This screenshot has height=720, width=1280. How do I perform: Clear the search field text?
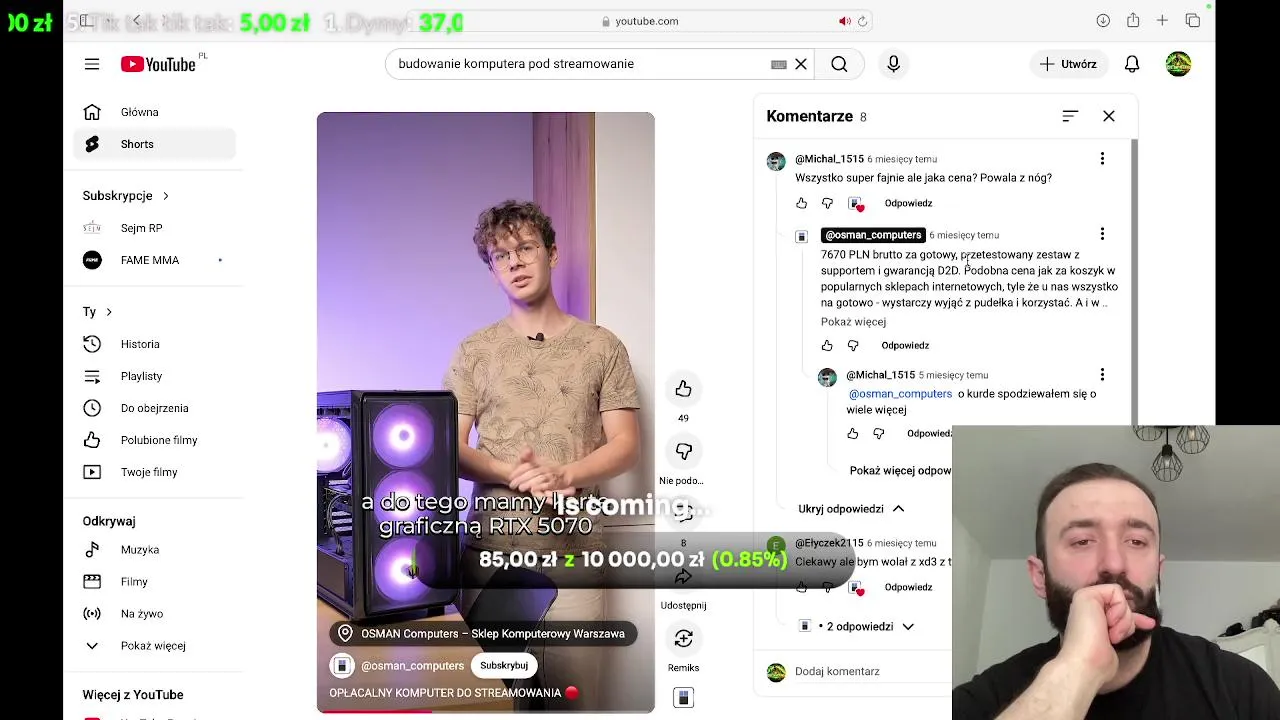[801, 64]
